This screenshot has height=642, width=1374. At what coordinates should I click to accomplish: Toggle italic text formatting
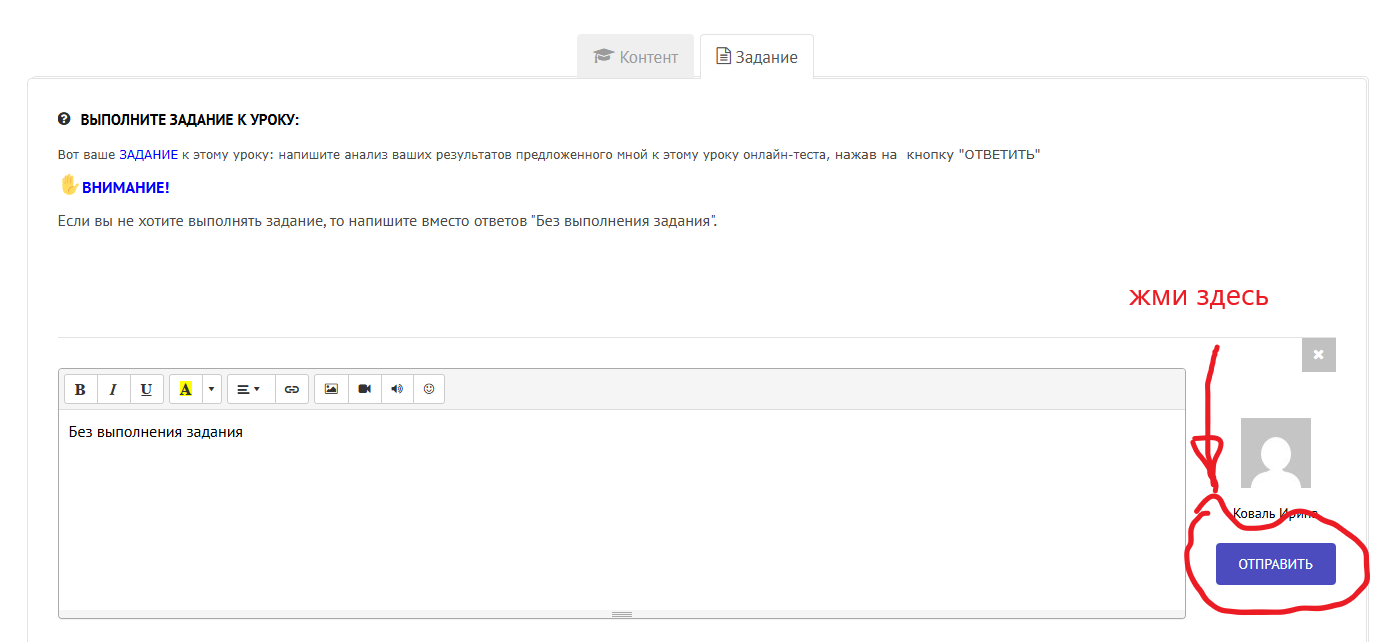[x=113, y=390]
